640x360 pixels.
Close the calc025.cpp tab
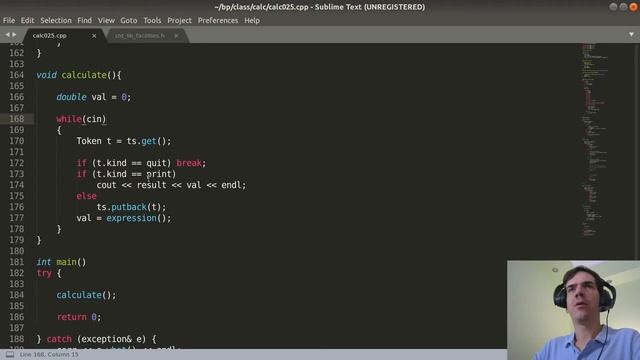tap(94, 36)
